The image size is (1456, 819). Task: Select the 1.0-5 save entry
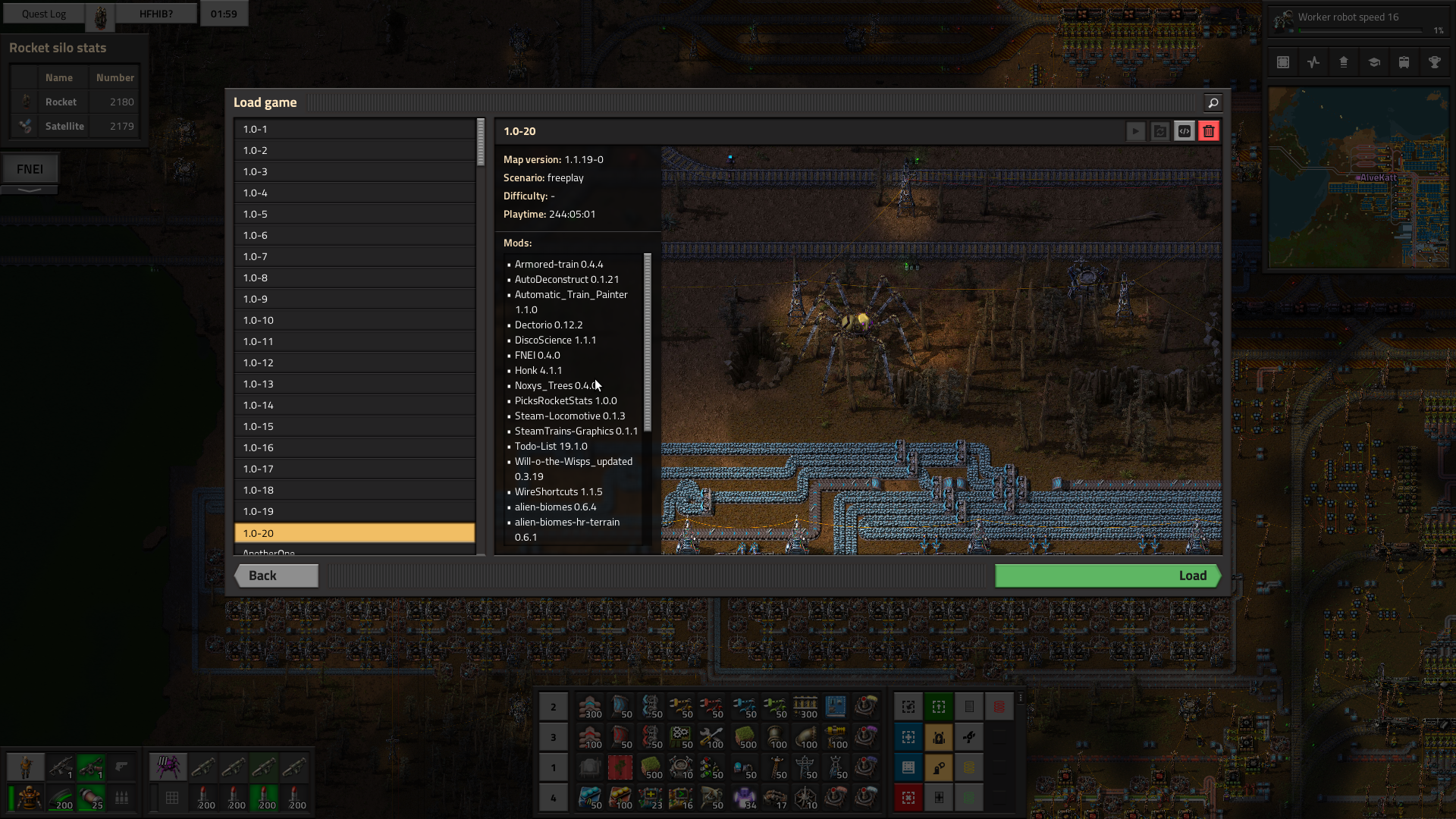point(355,215)
